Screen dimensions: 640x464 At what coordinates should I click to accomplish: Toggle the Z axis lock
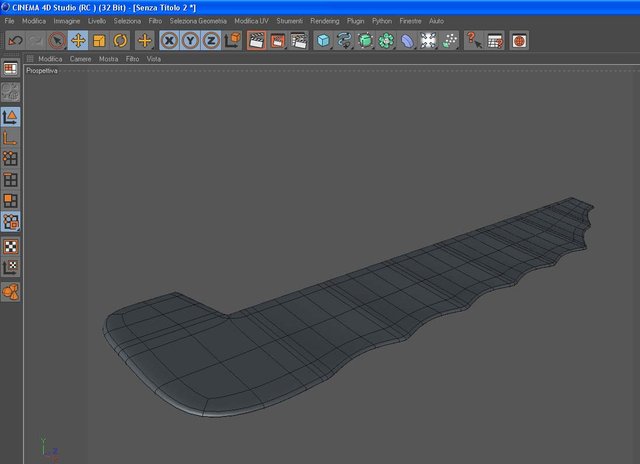click(211, 40)
